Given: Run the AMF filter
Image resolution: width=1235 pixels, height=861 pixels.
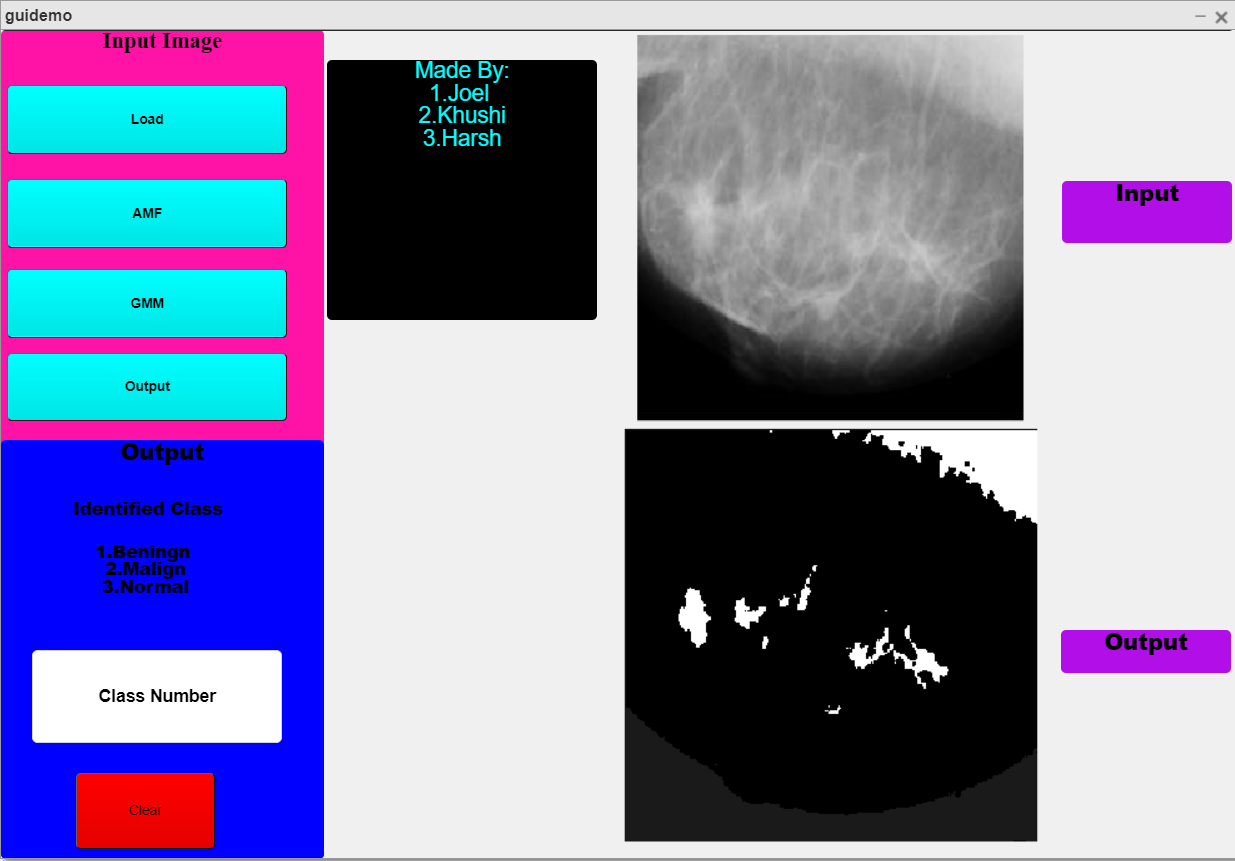Looking at the screenshot, I should (146, 212).
